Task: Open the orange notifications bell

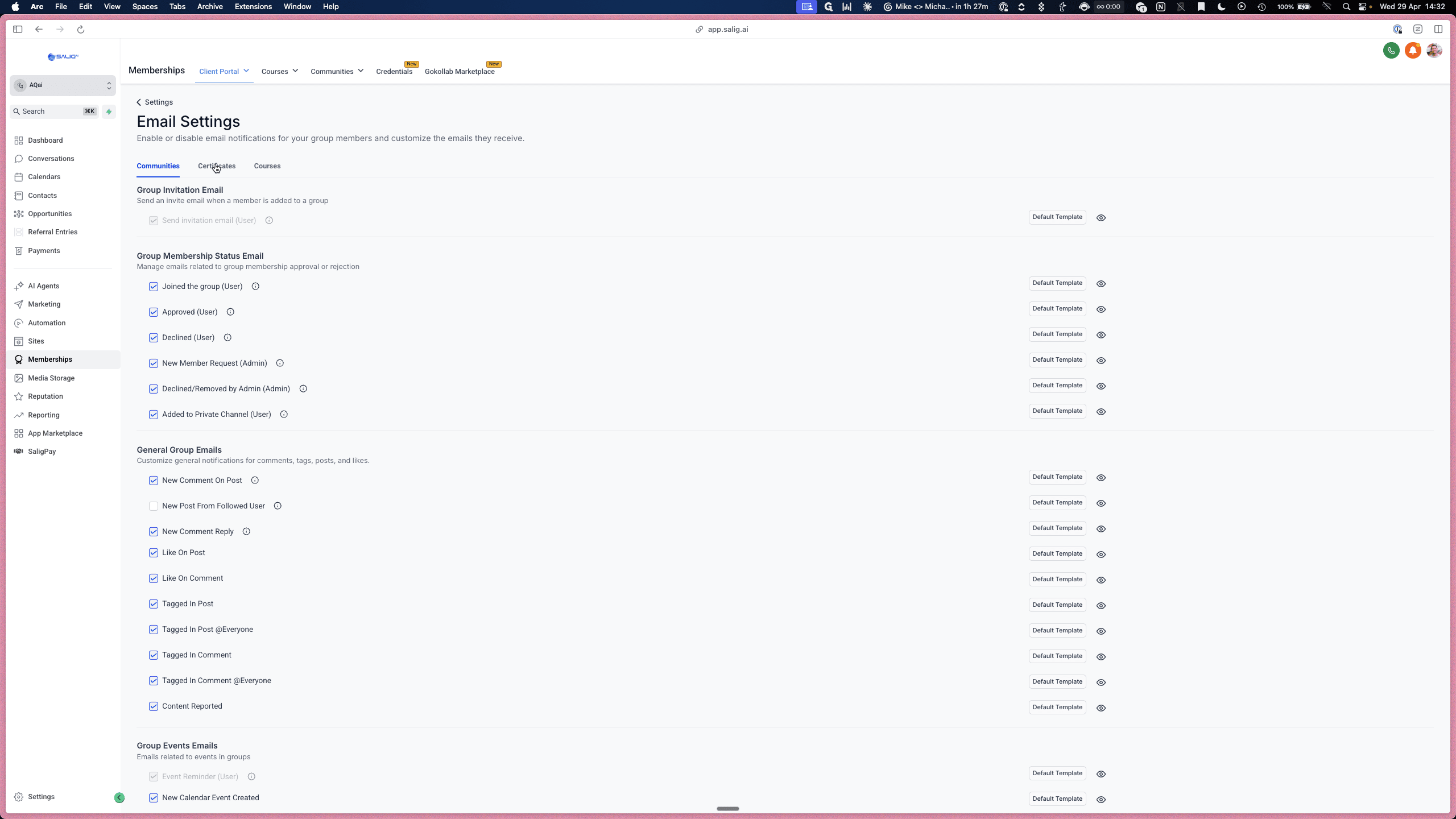Action: [1413, 51]
